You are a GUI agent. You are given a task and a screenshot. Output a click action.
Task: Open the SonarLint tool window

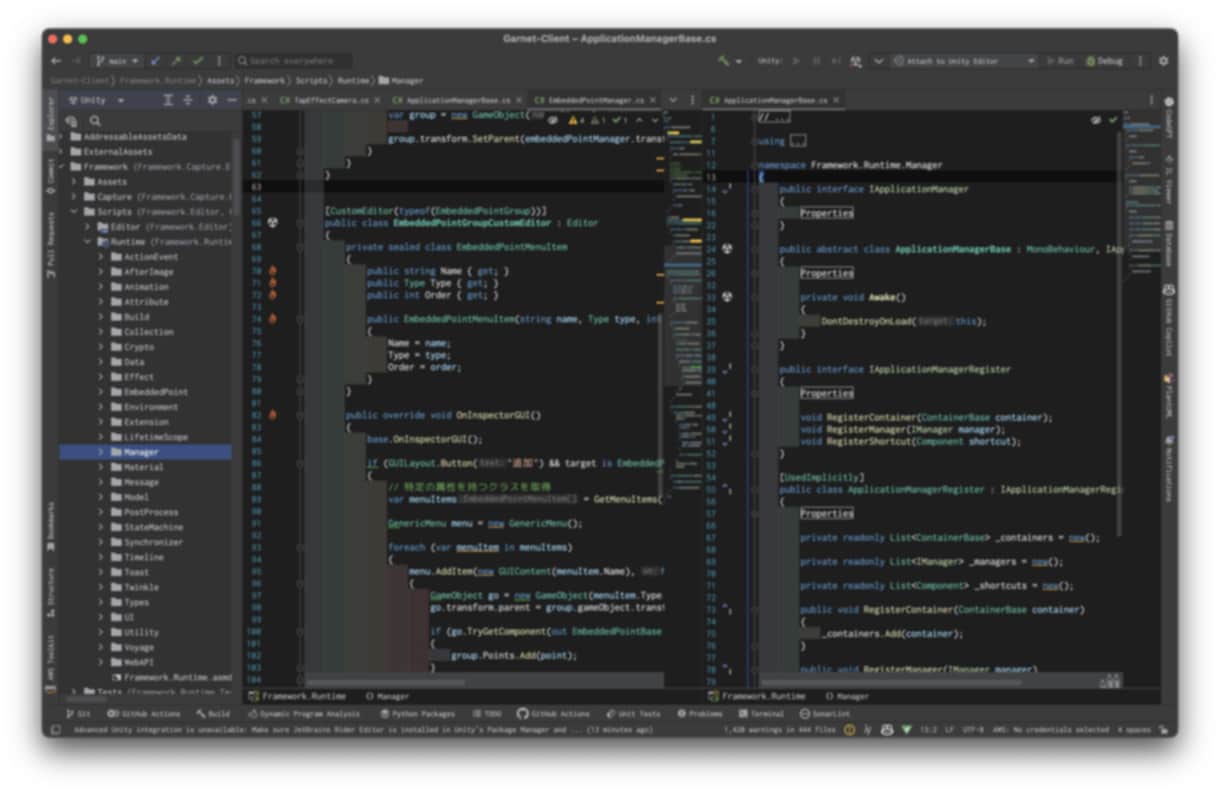point(825,714)
